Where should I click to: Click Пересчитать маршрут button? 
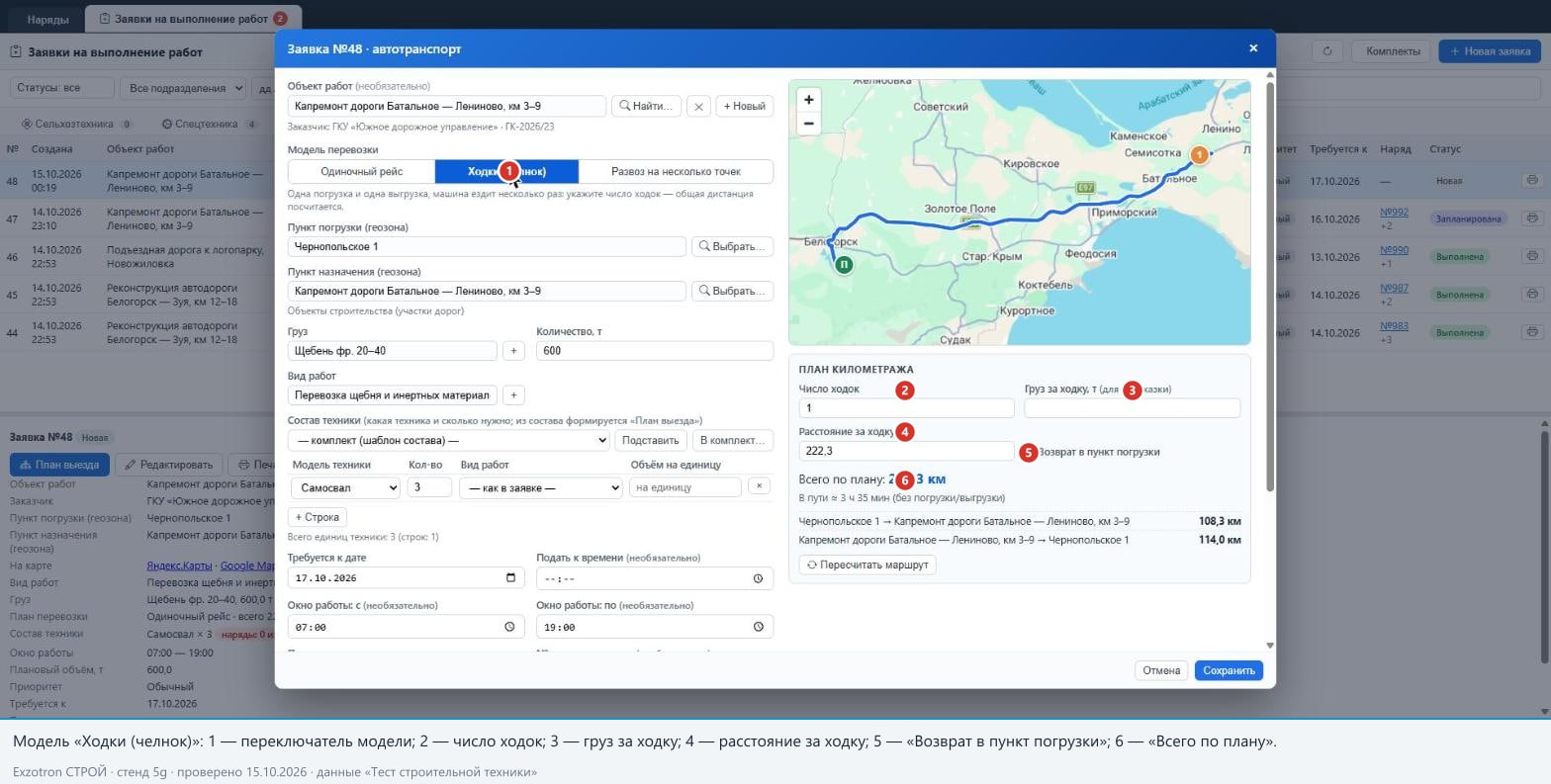[867, 565]
